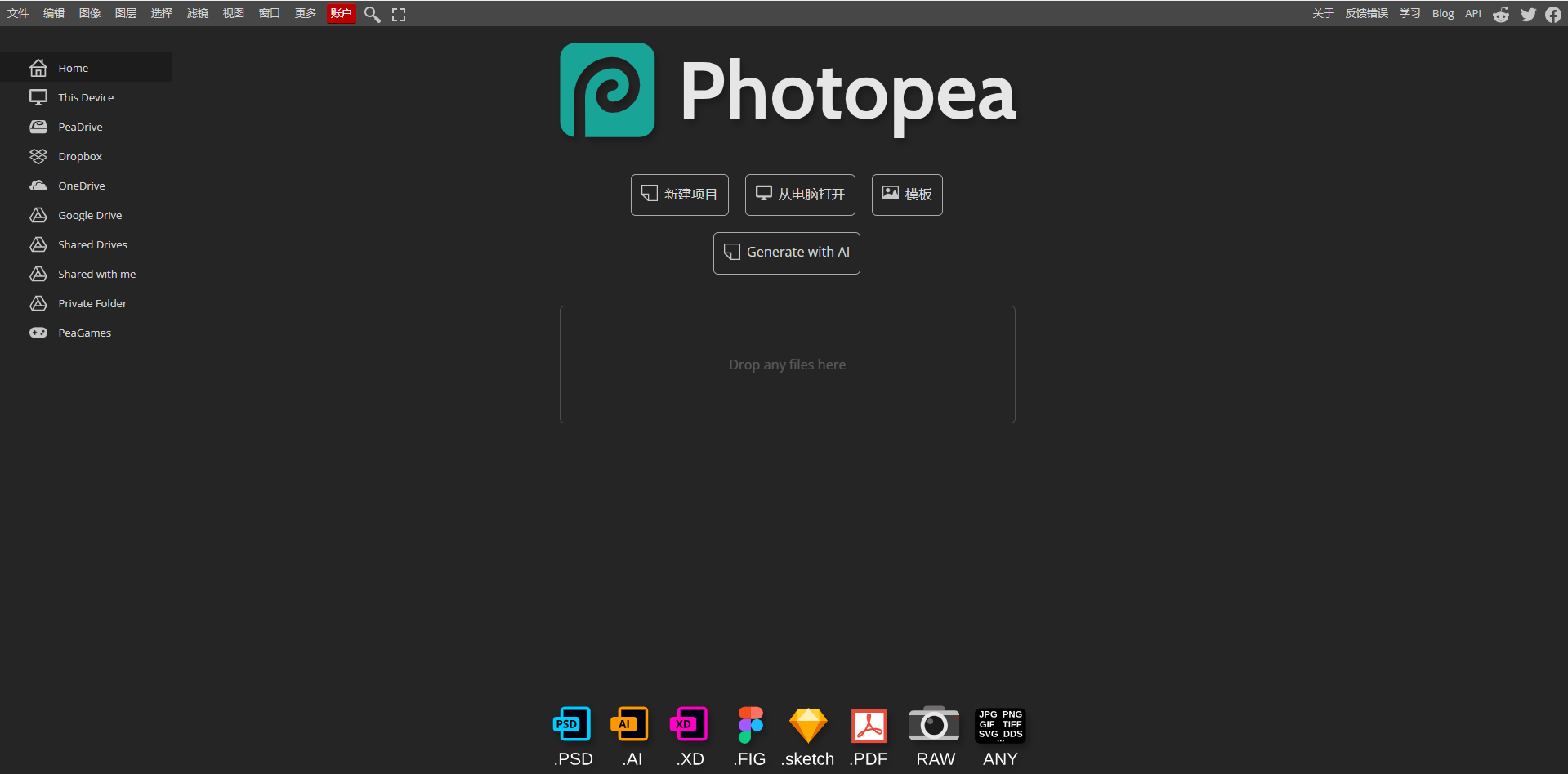Viewport: 1568px width, 774px height.
Task: Open the 滤镜 menu
Action: tap(198, 13)
